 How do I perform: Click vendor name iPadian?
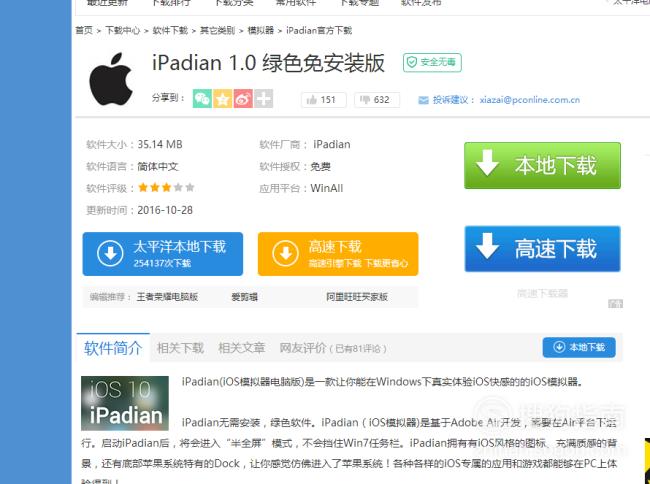coord(332,144)
